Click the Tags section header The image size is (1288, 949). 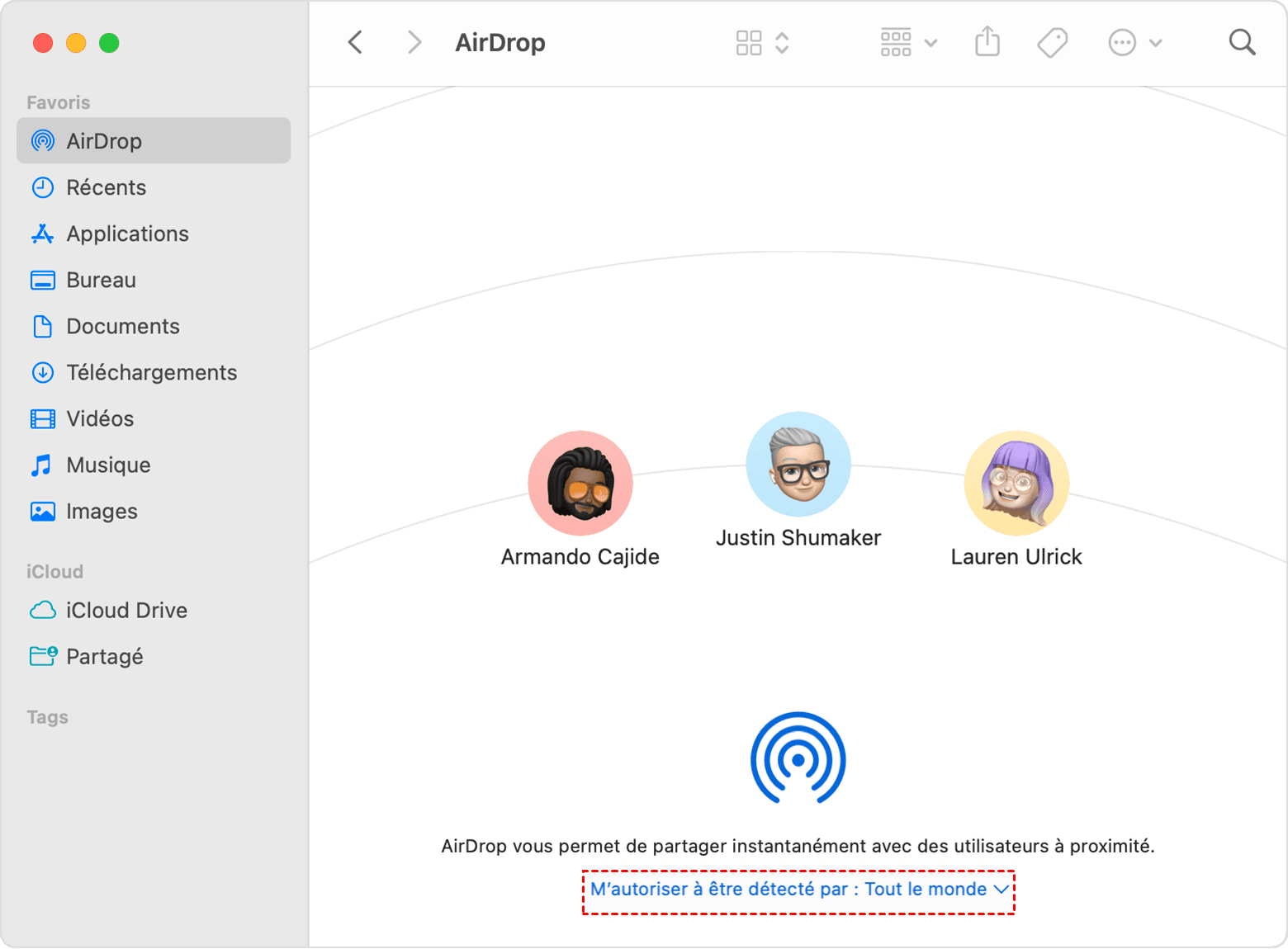pos(47,717)
